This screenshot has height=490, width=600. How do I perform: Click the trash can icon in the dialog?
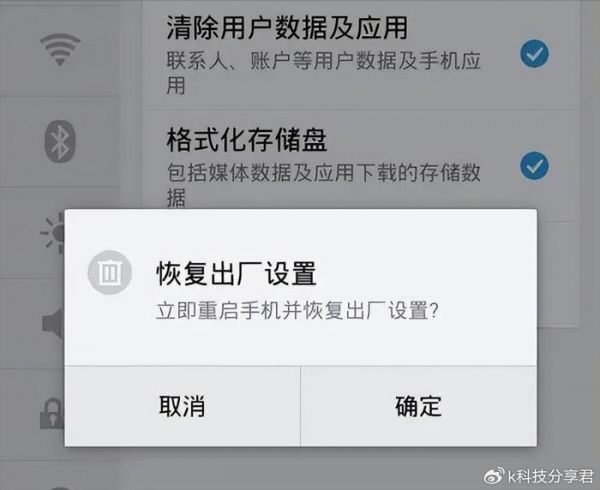[110, 272]
